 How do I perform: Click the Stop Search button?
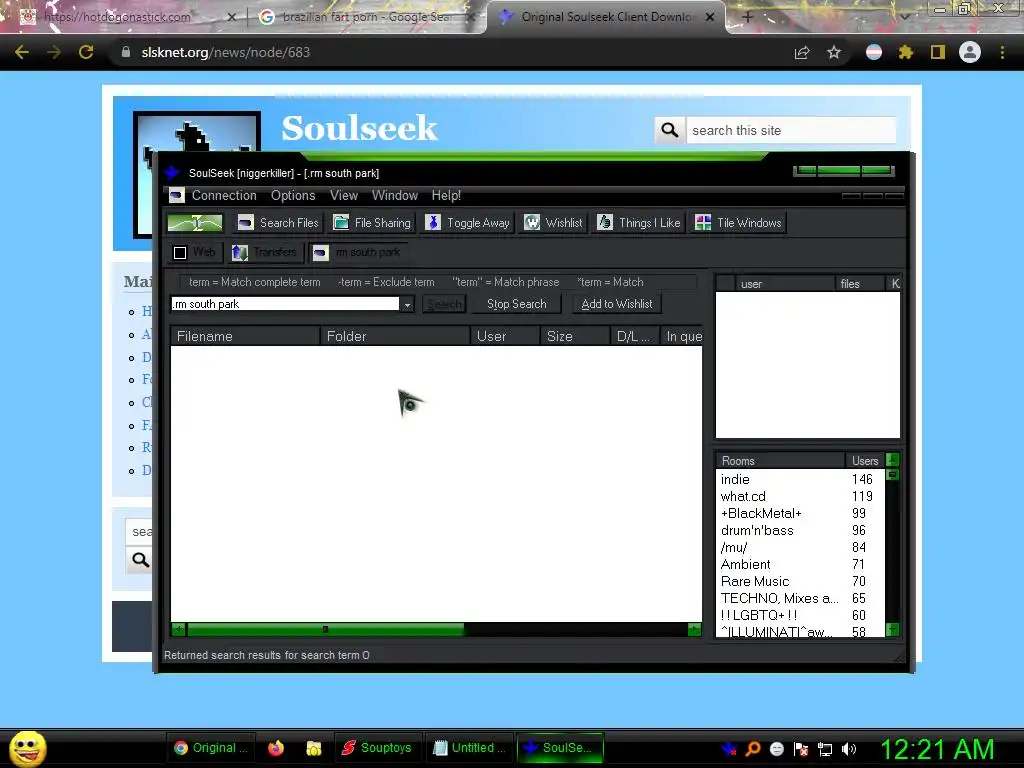pos(517,304)
